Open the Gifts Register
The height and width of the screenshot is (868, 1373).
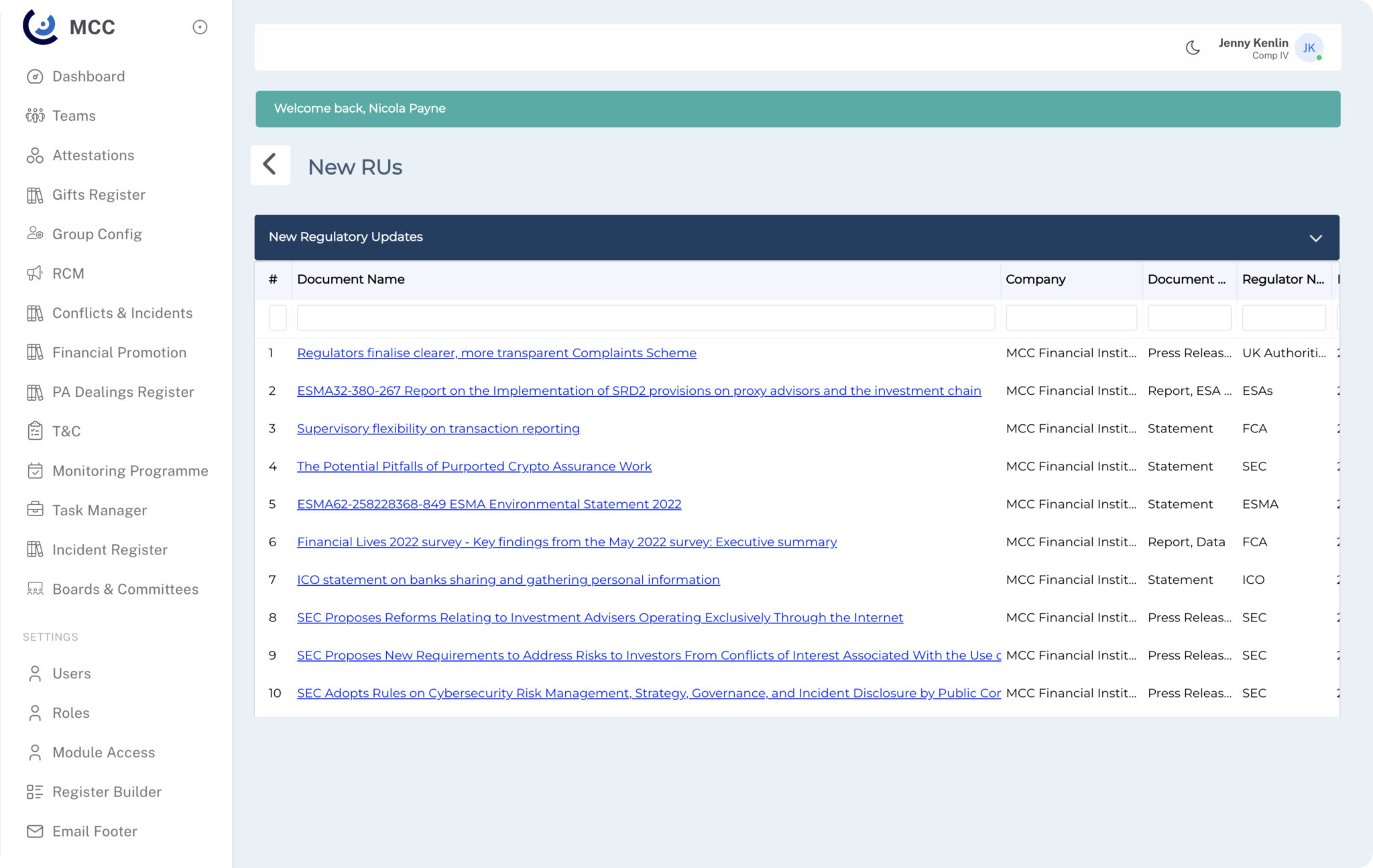(99, 194)
